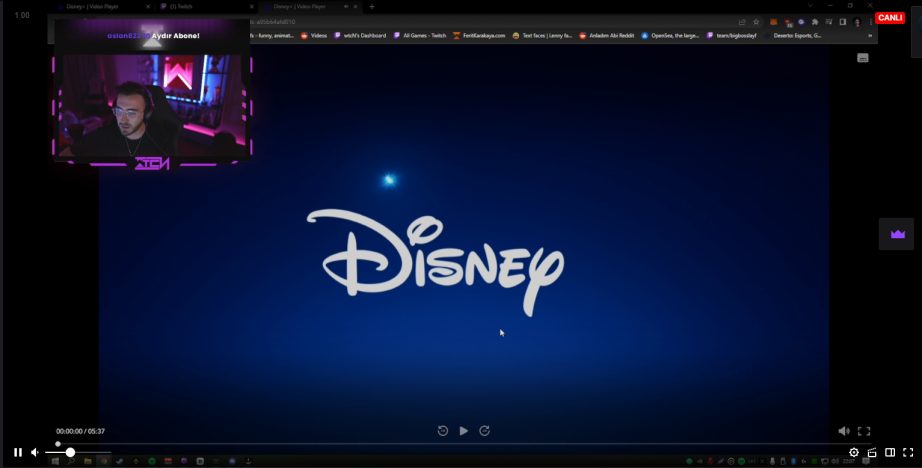The image size is (922, 468).
Task: Click the Disney+ progress bar start handle
Action: pyautogui.click(x=58, y=444)
